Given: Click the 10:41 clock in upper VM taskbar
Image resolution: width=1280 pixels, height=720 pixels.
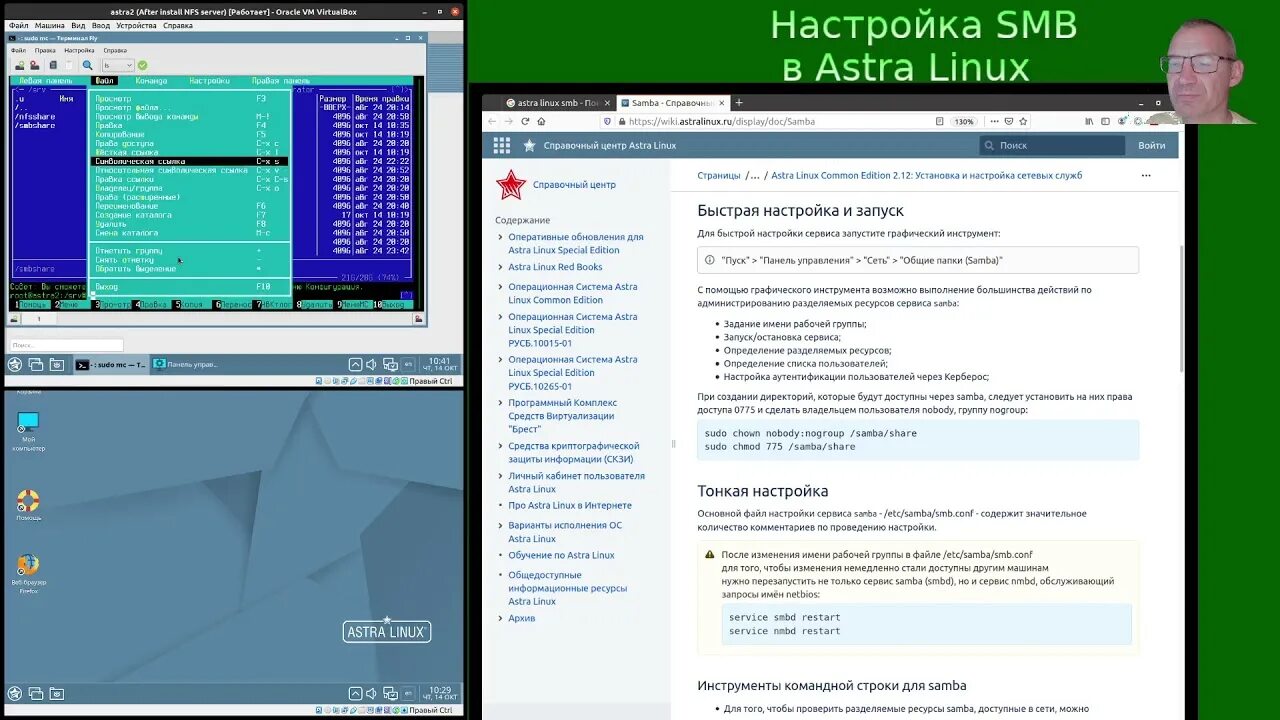Looking at the screenshot, I should pyautogui.click(x=439, y=364).
